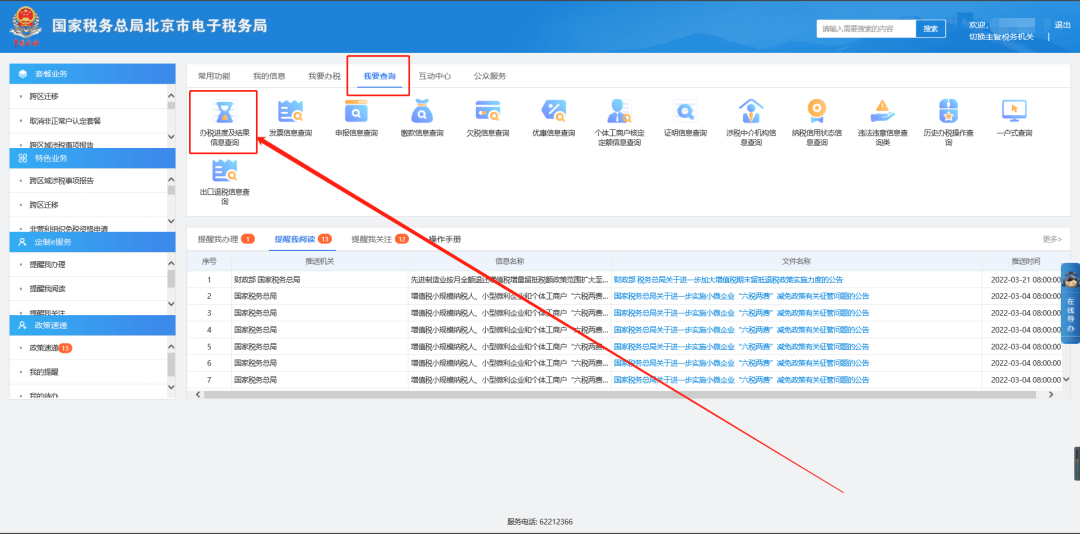Open 出口退税信息查询 icon
The height and width of the screenshot is (534, 1080).
pyautogui.click(x=224, y=170)
